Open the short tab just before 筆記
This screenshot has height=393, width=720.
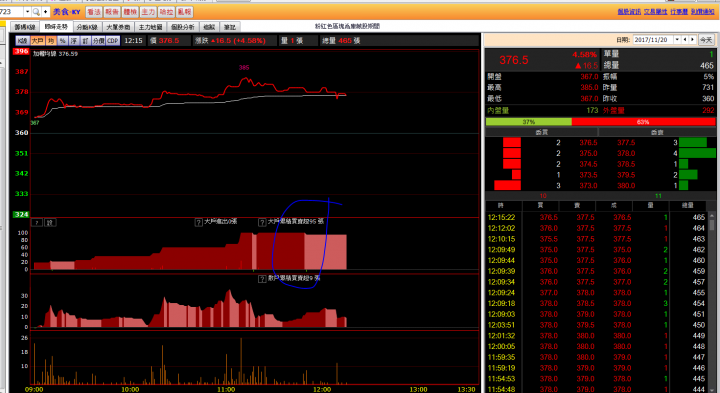click(209, 27)
